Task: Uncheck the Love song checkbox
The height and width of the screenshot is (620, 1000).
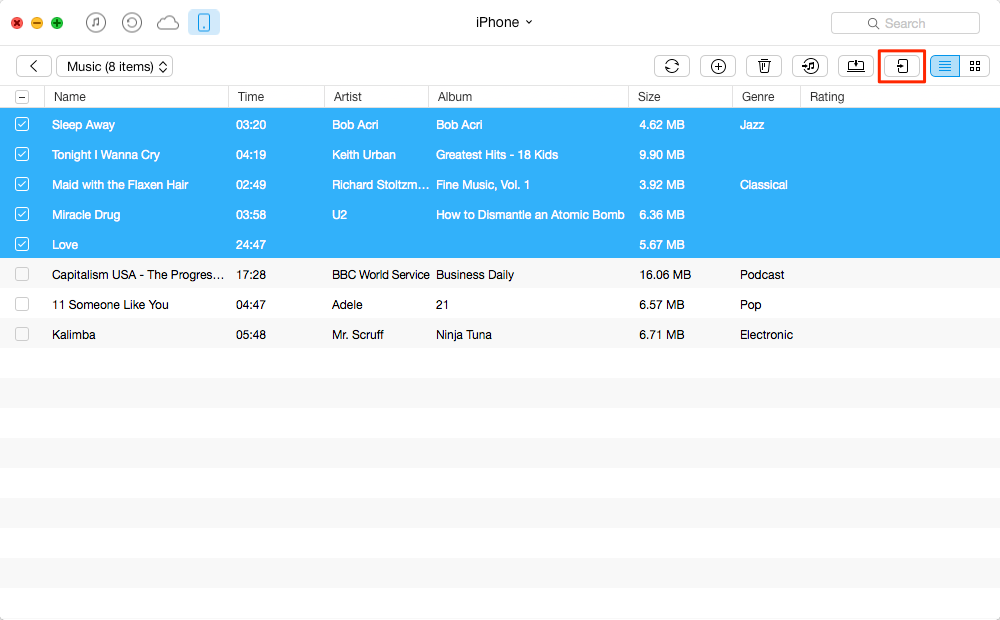Action: point(22,244)
